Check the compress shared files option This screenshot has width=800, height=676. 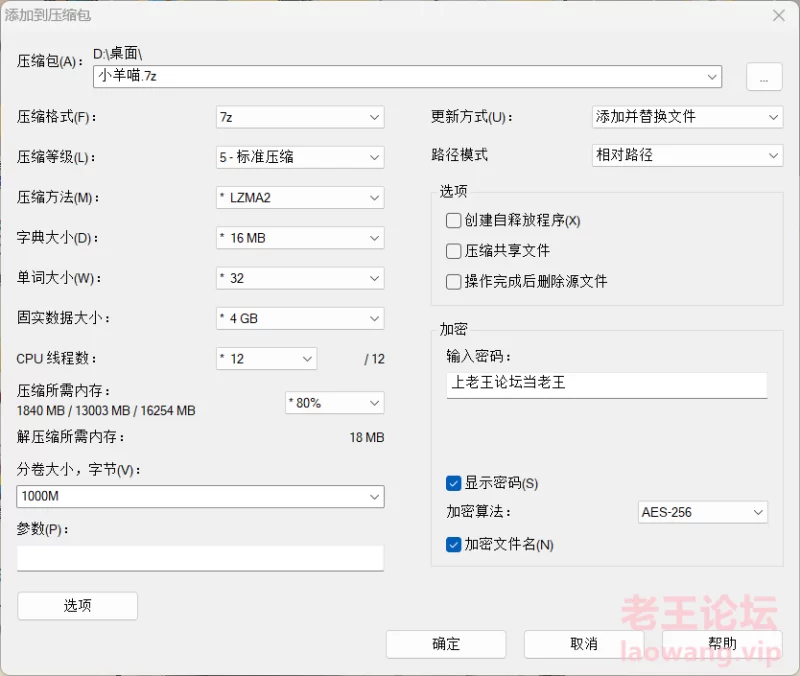pos(453,251)
